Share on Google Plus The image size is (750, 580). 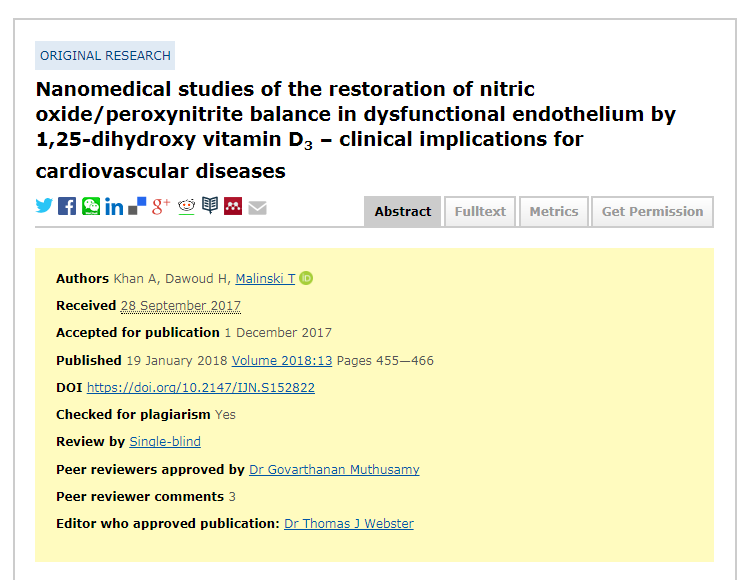click(161, 206)
